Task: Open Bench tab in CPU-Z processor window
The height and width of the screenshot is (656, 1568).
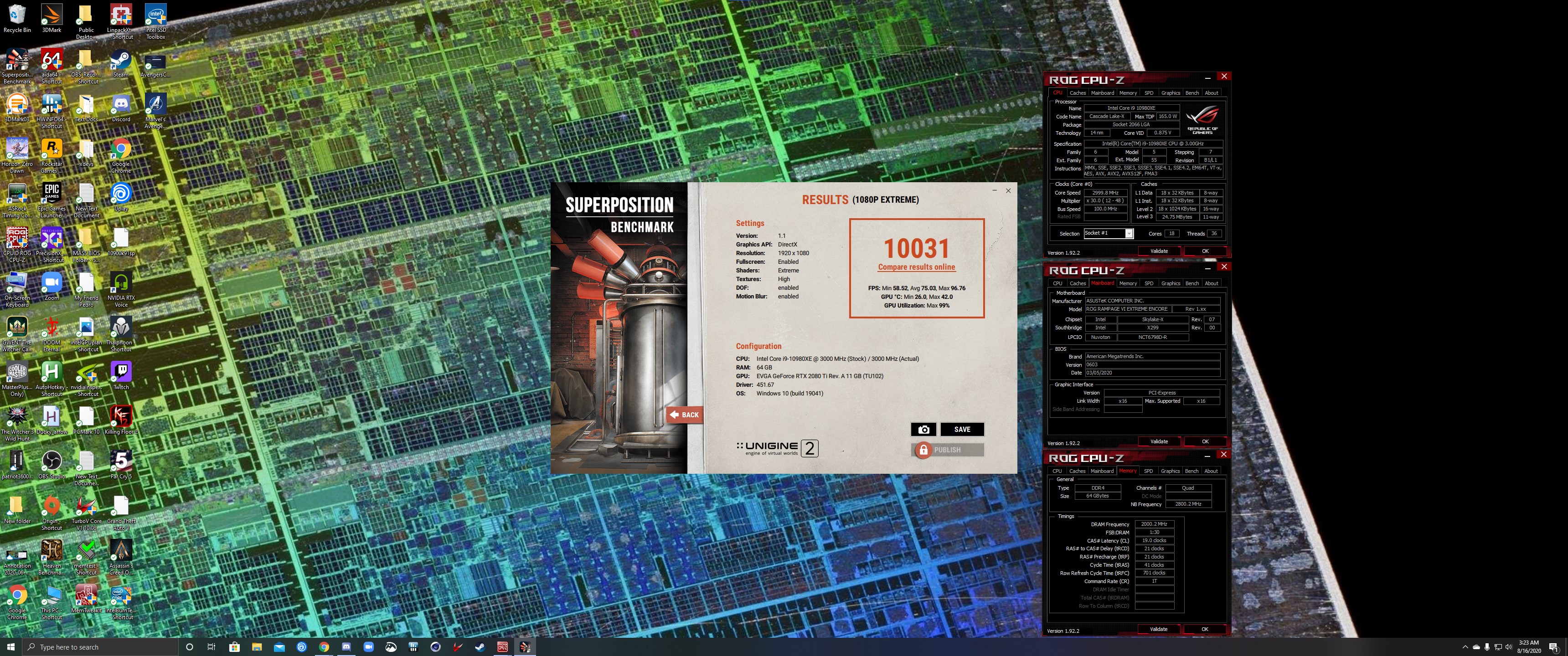Action: tap(1192, 93)
